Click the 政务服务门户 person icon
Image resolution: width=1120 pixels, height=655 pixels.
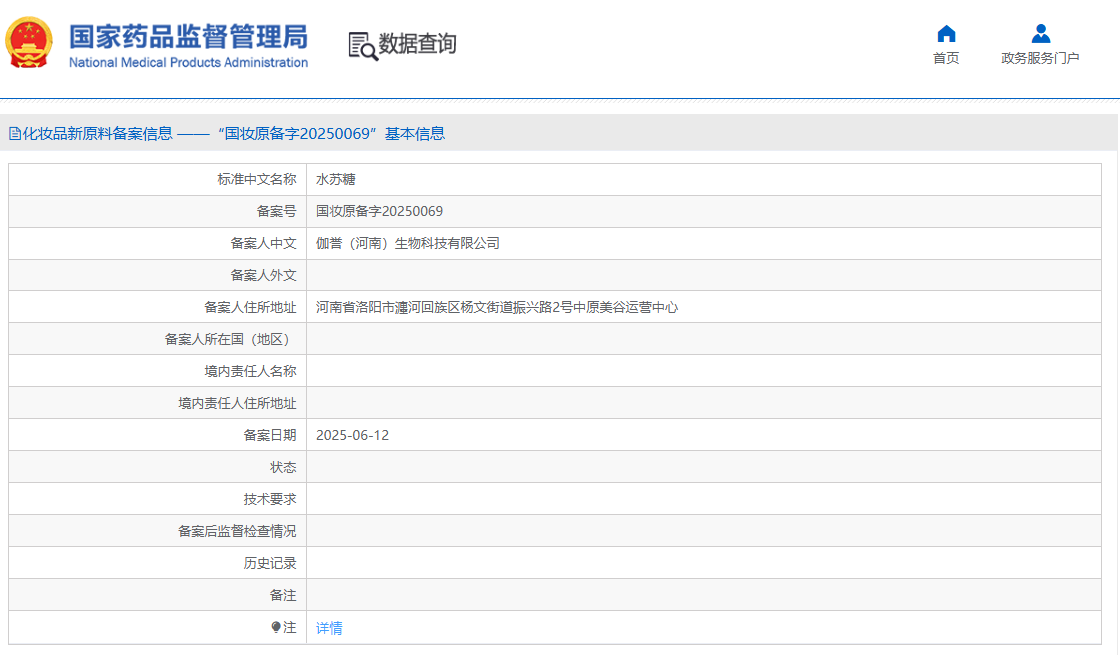point(1040,34)
